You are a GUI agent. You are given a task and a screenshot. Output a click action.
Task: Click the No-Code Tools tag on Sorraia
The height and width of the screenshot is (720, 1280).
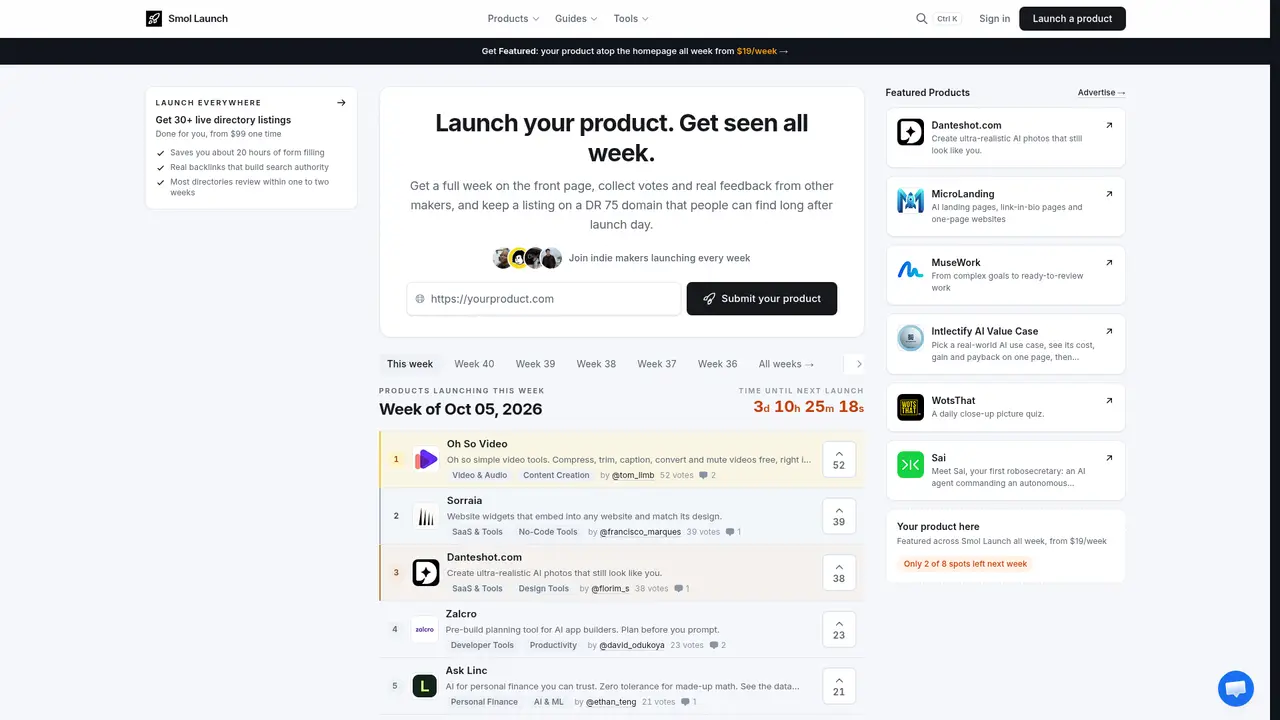click(548, 532)
